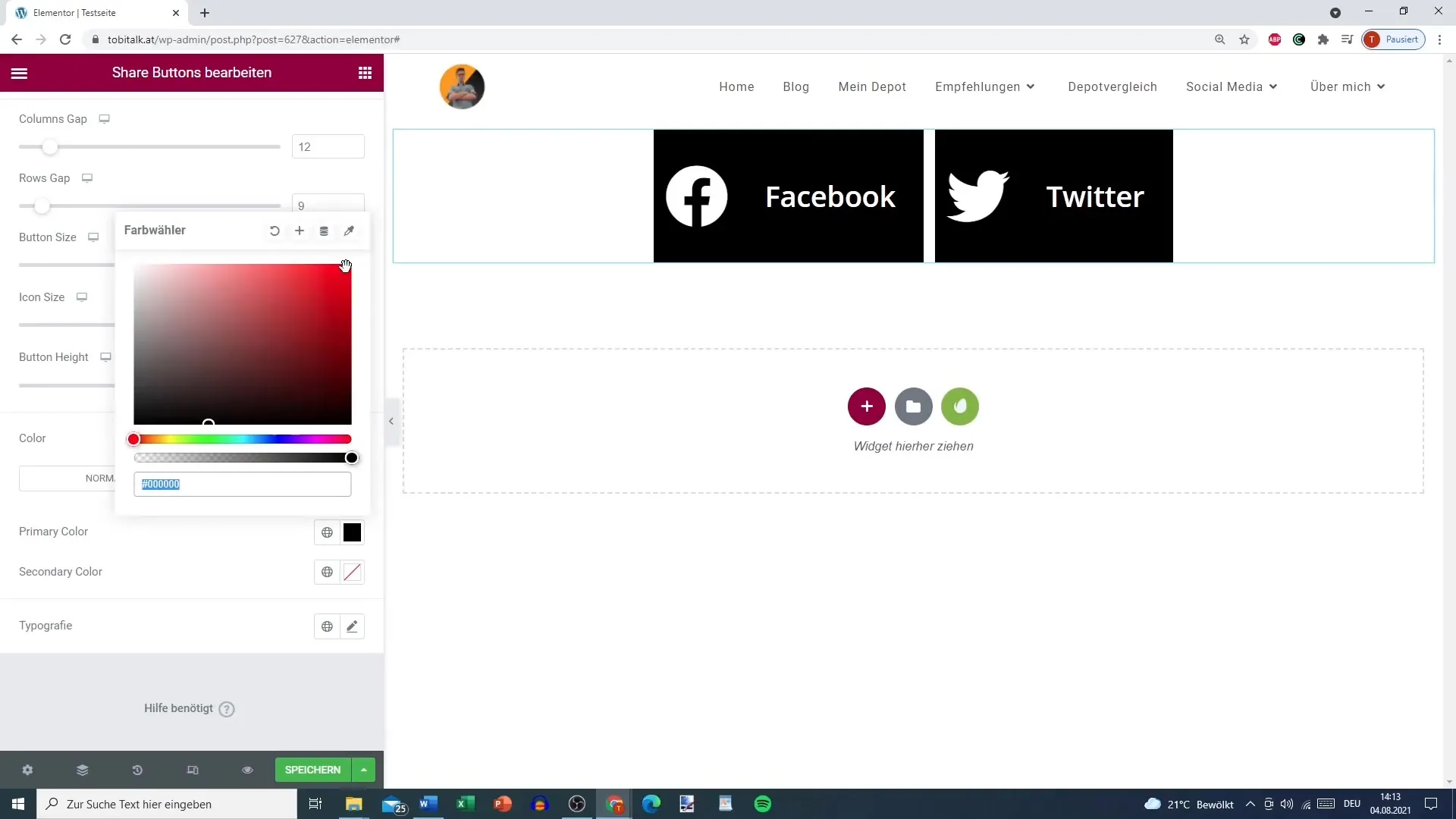This screenshot has width=1456, height=819.
Task: Click the hex color input field
Action: (243, 485)
